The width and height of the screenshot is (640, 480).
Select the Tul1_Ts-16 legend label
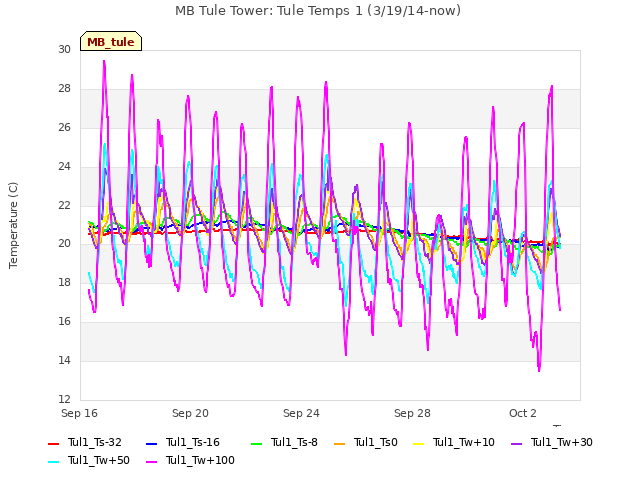pos(193,442)
